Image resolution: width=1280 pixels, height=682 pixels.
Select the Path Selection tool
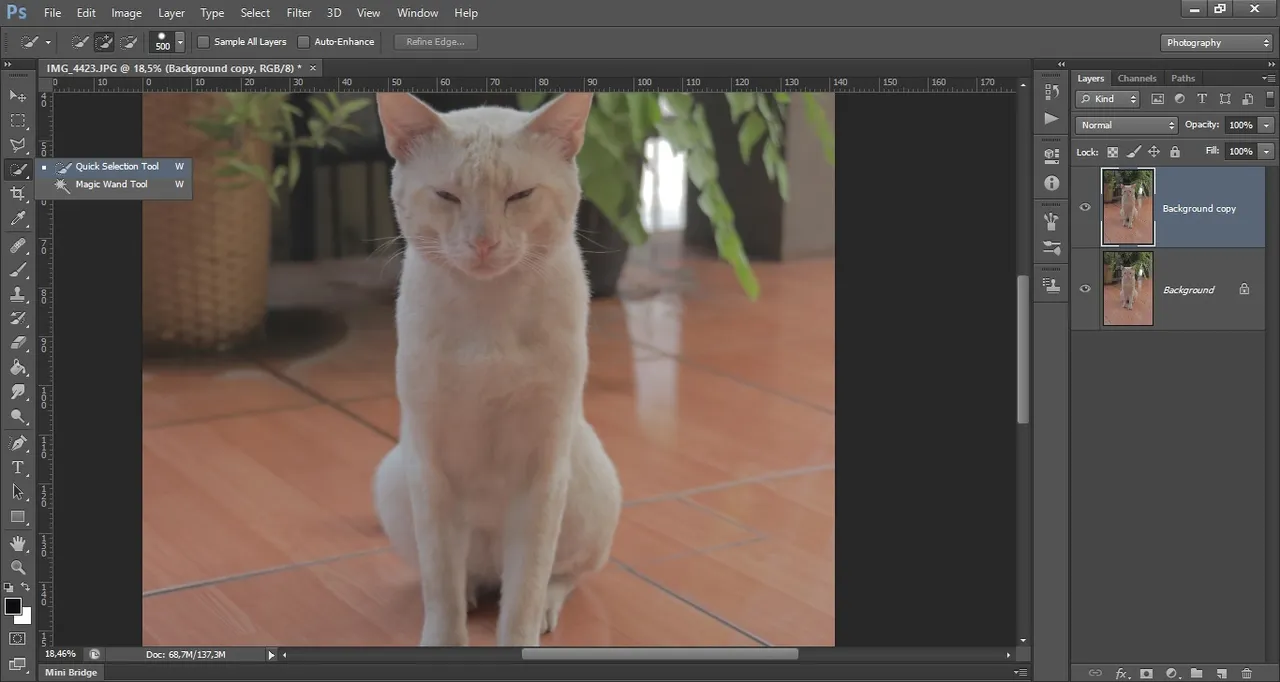click(x=17, y=492)
